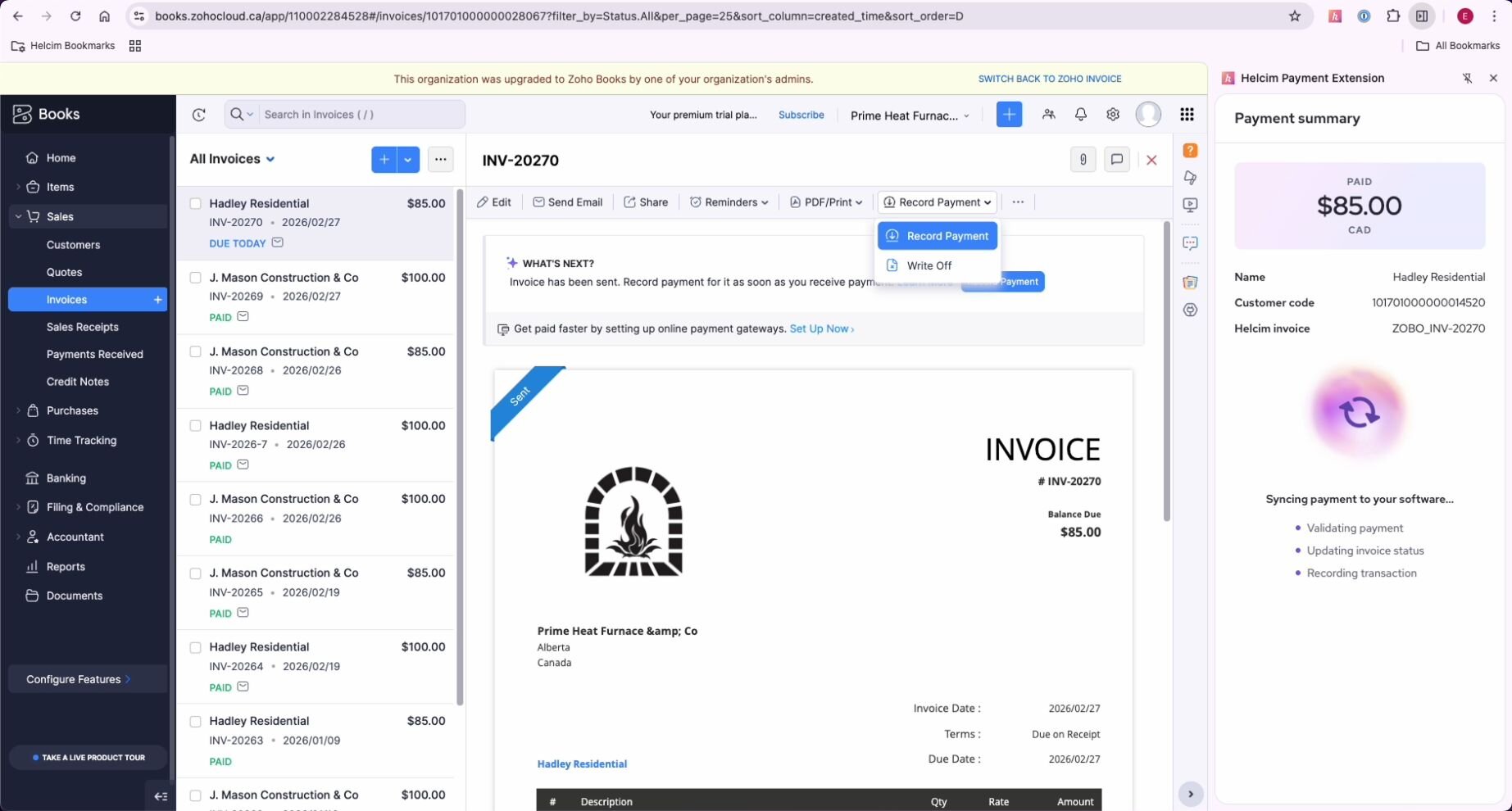
Task: Click the plus icon next to Invoices in sidebar
Action: coord(157,300)
